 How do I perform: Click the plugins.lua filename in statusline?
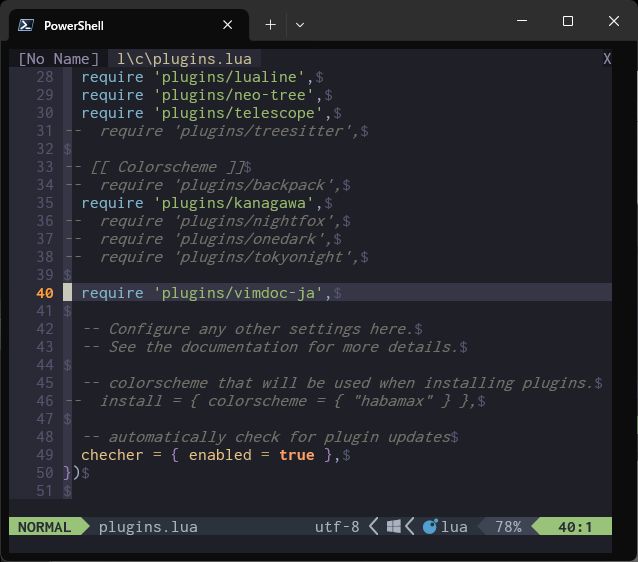(148, 526)
